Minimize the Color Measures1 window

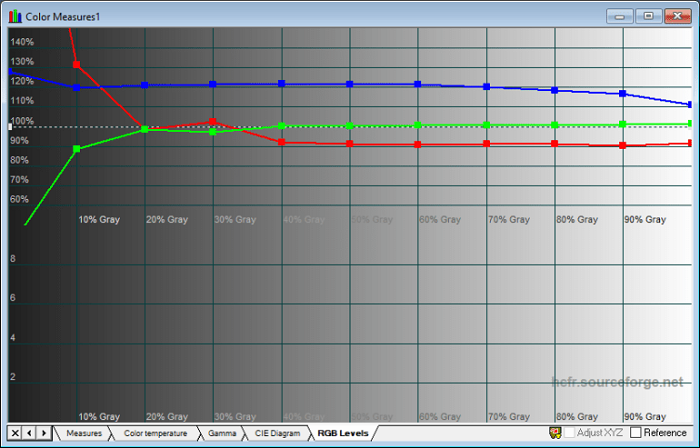pyautogui.click(x=622, y=16)
